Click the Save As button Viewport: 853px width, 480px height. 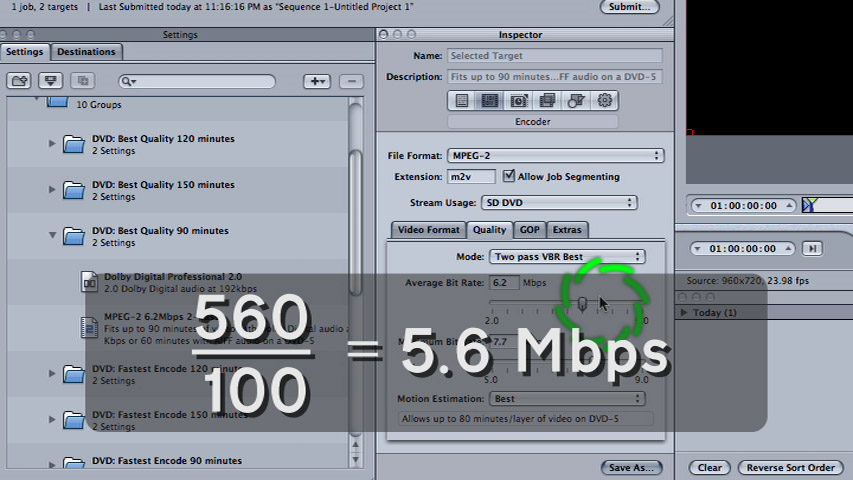point(631,467)
